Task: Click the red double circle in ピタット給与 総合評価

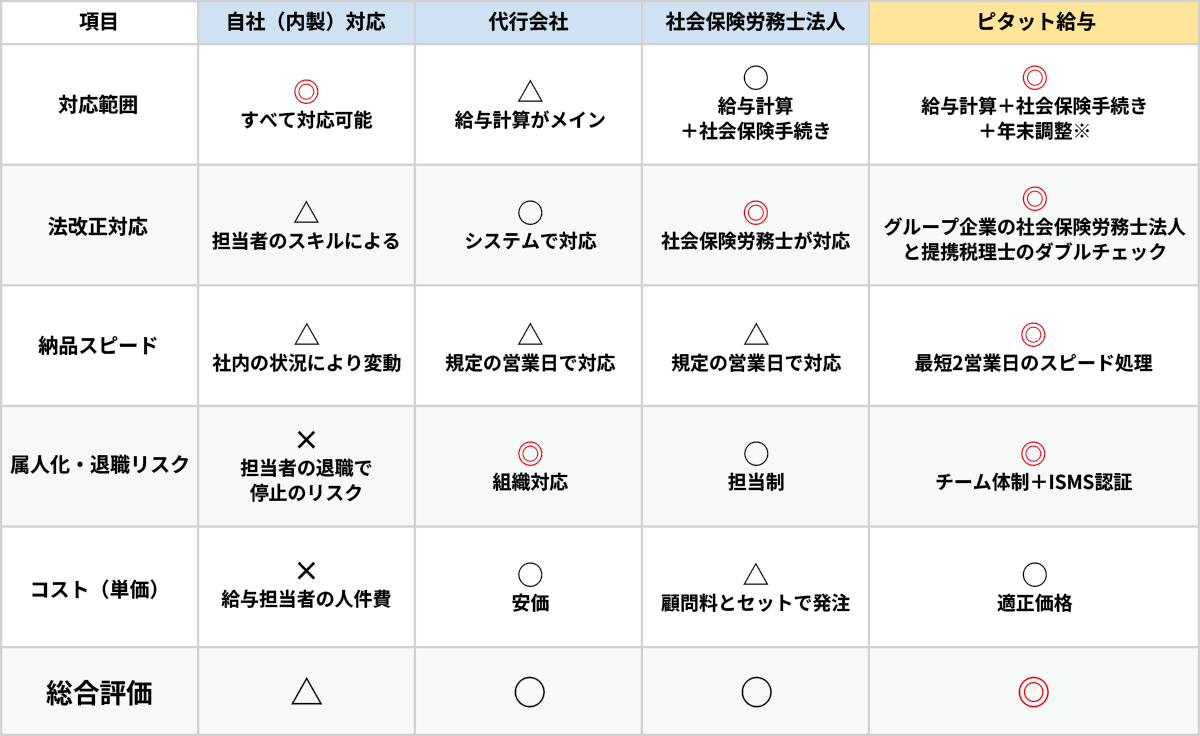Action: [x=1034, y=691]
